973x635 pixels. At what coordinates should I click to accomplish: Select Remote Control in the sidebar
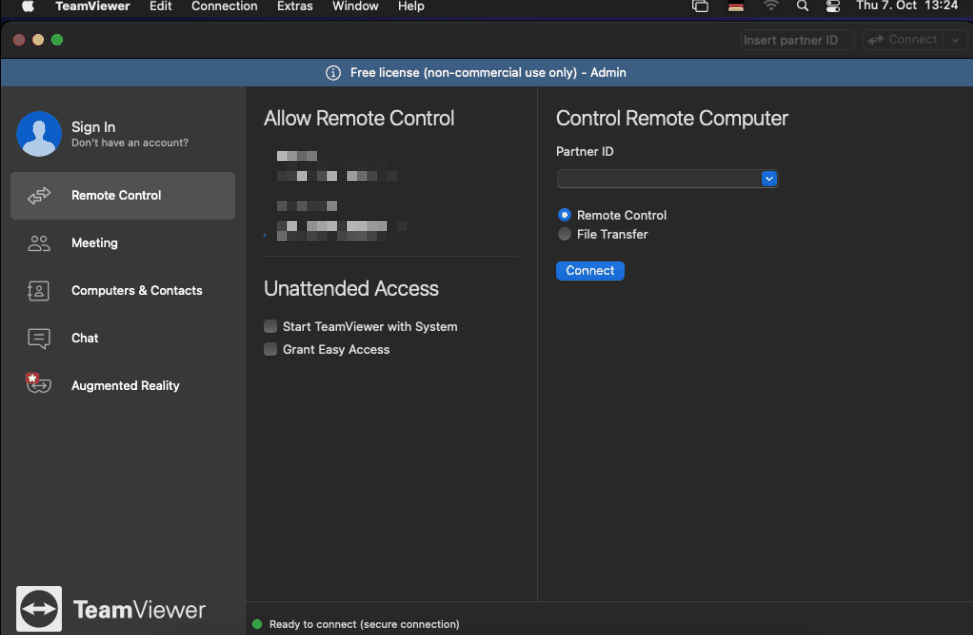pyautogui.click(x=122, y=196)
